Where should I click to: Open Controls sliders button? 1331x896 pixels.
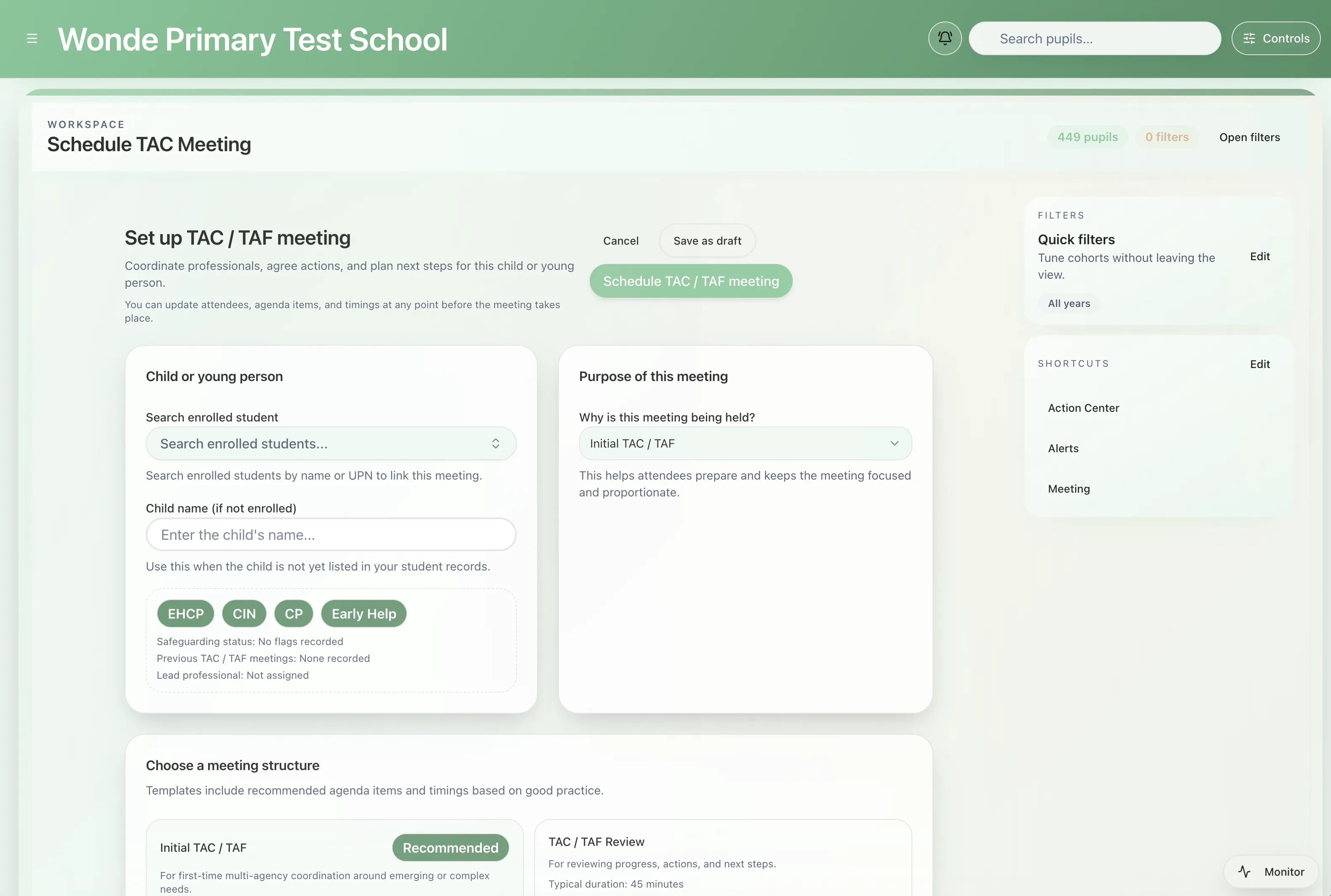[x=1275, y=39]
